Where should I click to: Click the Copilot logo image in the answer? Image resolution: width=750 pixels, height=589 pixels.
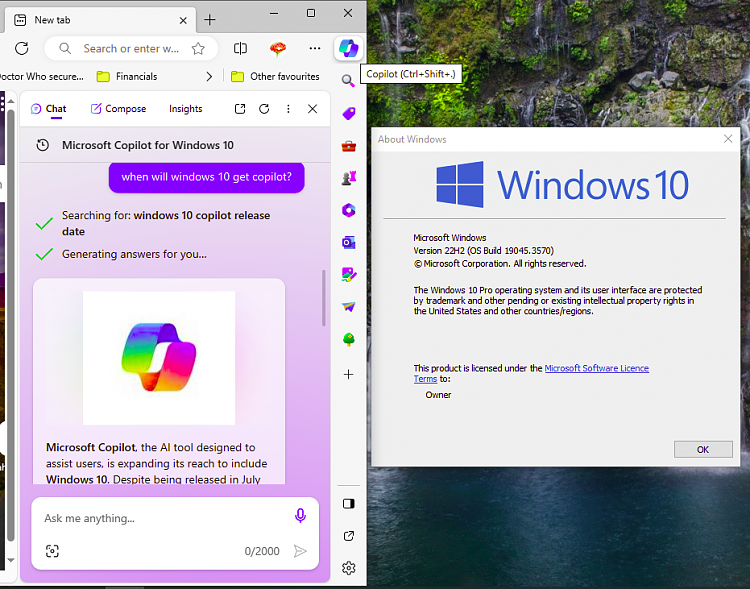point(159,358)
